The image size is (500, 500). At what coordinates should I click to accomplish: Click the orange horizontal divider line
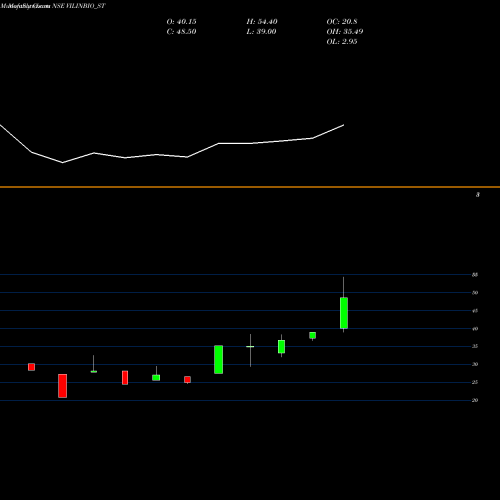click(250, 187)
